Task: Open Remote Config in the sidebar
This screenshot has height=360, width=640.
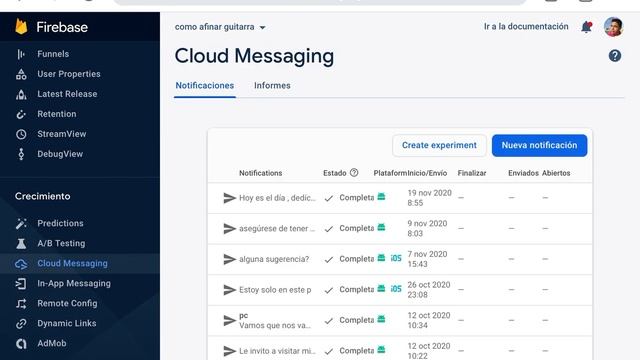Action: 67,303
